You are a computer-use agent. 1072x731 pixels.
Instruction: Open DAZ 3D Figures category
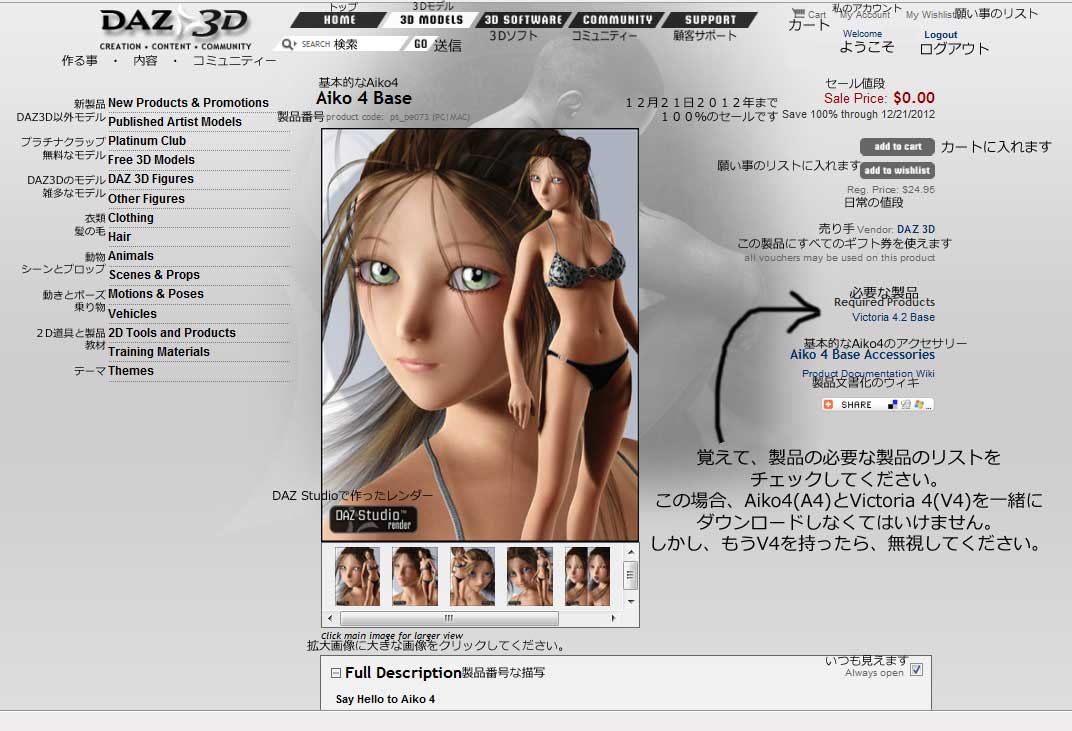[151, 179]
